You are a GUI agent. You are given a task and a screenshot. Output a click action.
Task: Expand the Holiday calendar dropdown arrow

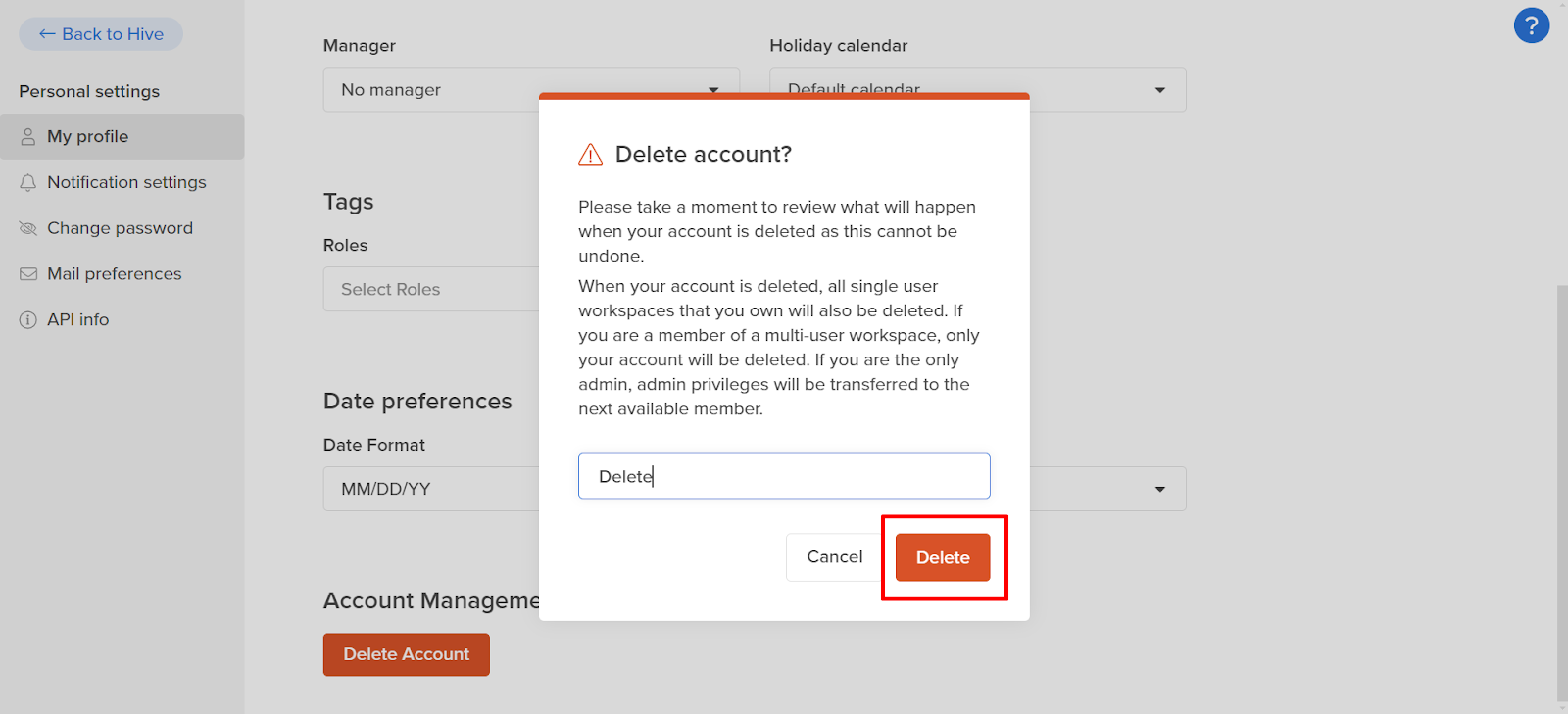pos(1160,90)
